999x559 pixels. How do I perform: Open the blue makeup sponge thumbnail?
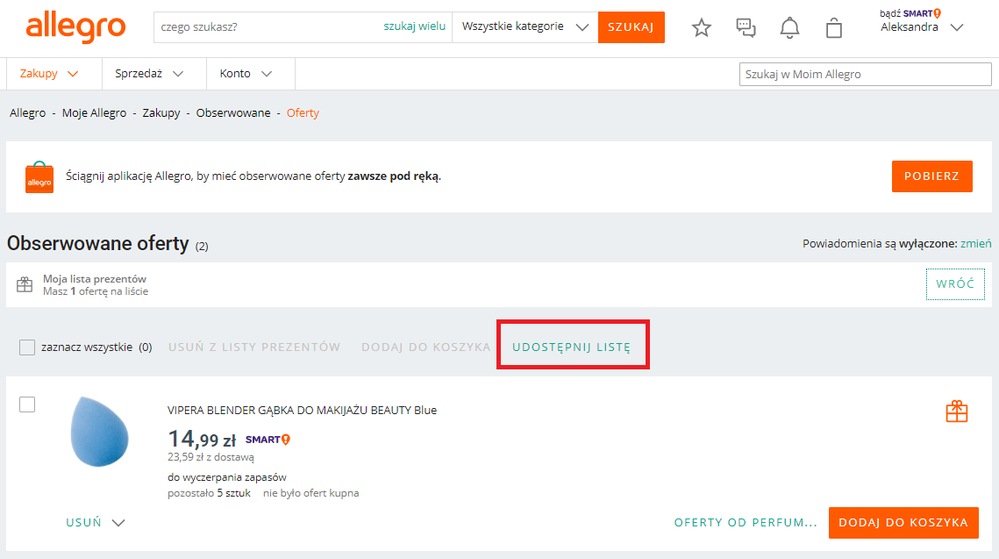pos(99,431)
